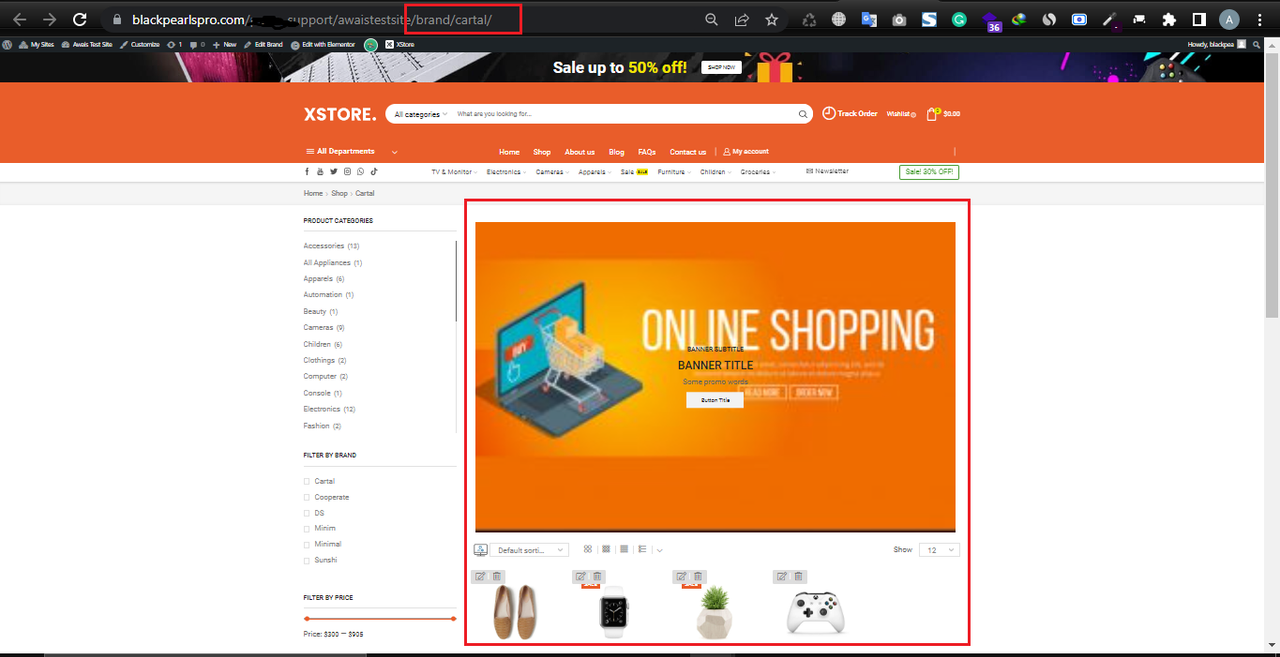This screenshot has height=657, width=1280.
Task: Reload the page with the browser refresh icon
Action: [x=80, y=19]
